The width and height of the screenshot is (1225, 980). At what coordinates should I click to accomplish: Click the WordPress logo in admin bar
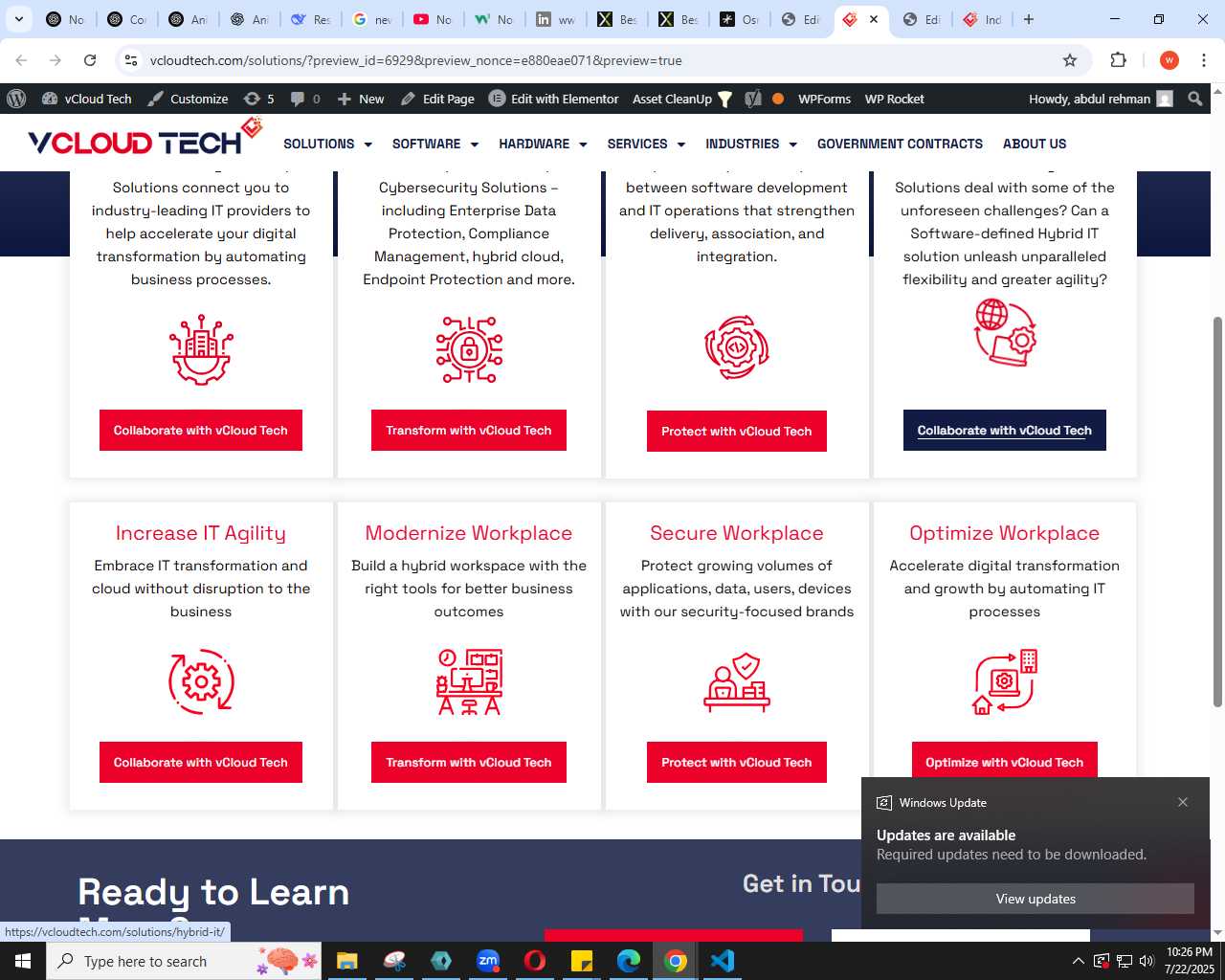(16, 99)
